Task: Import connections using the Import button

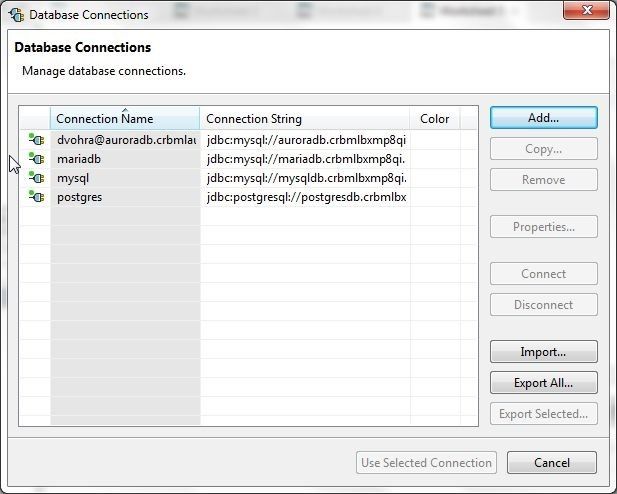Action: pyautogui.click(x=543, y=352)
